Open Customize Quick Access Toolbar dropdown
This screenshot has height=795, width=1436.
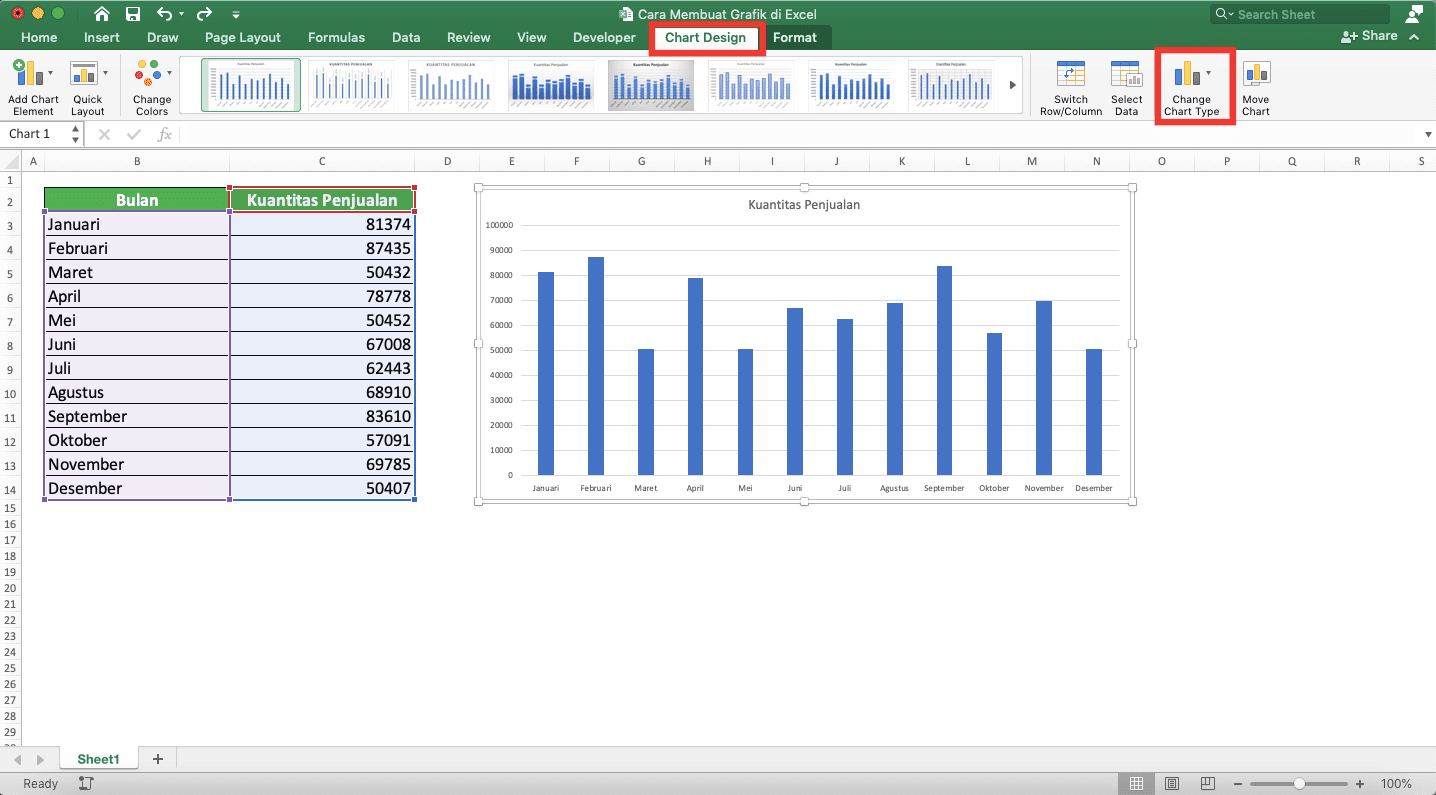point(236,15)
